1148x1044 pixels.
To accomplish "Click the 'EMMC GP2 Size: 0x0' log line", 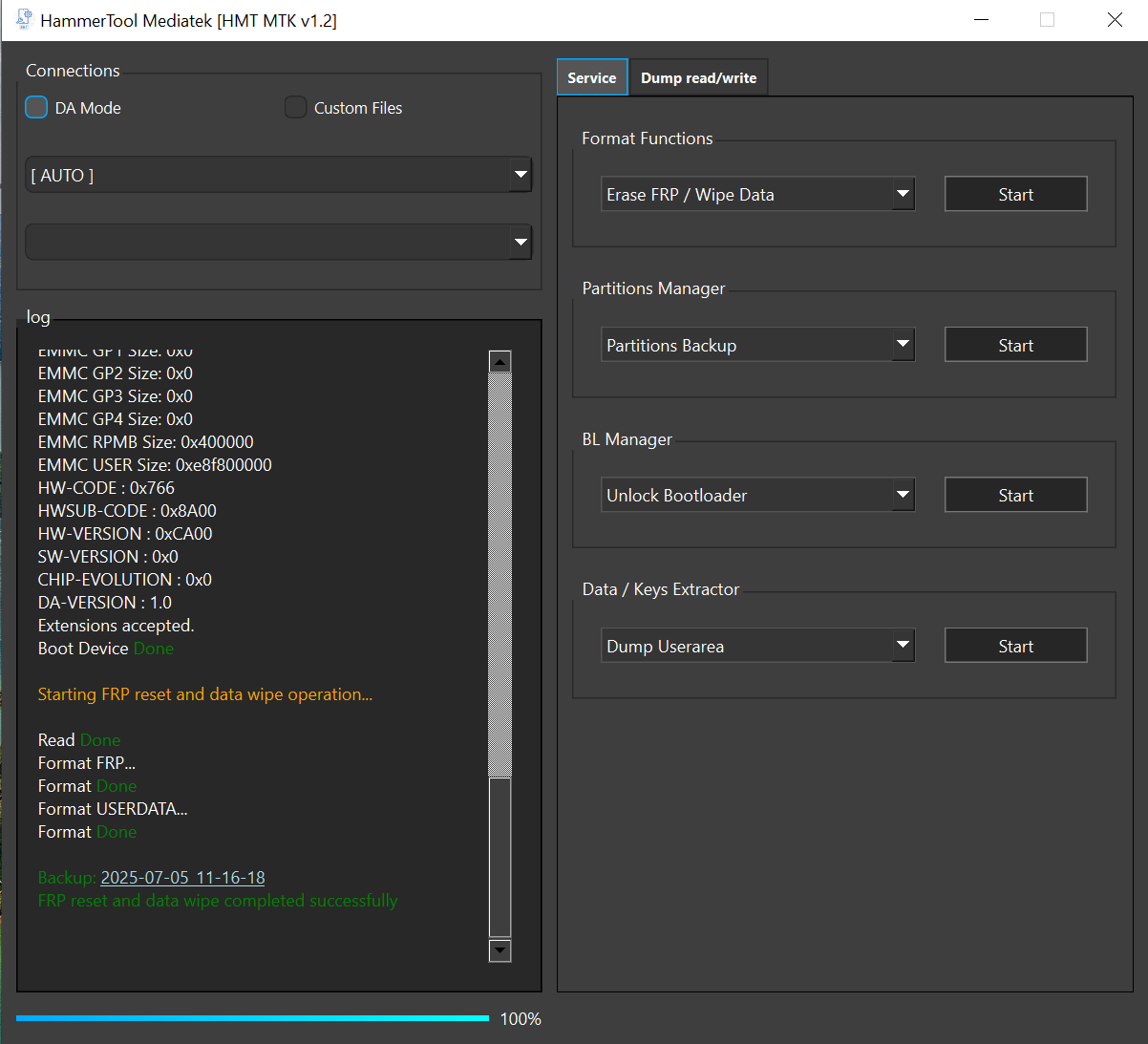I will click(116, 373).
